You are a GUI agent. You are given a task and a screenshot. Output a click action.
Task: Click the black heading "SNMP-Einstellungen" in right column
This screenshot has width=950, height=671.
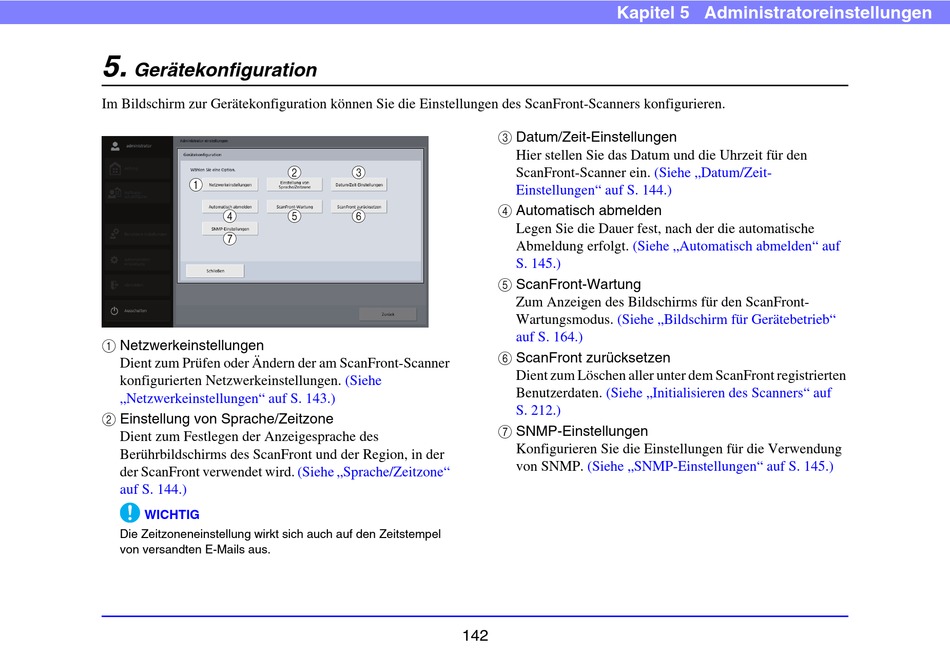(x=582, y=431)
